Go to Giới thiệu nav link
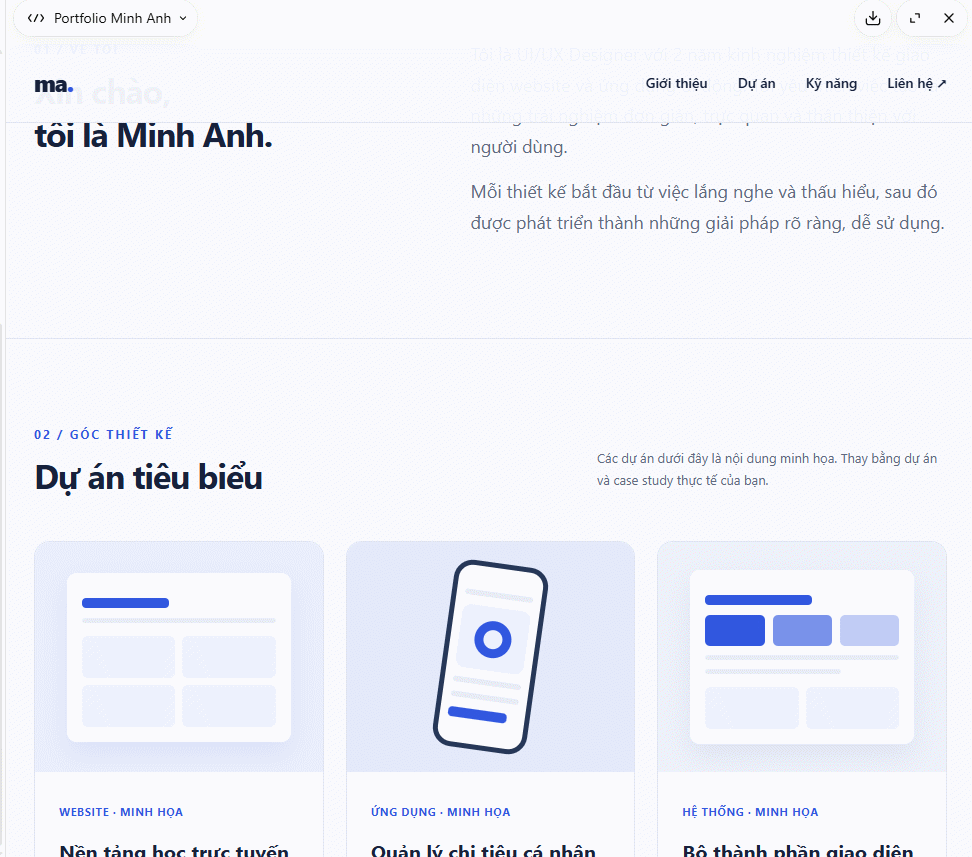 (676, 83)
